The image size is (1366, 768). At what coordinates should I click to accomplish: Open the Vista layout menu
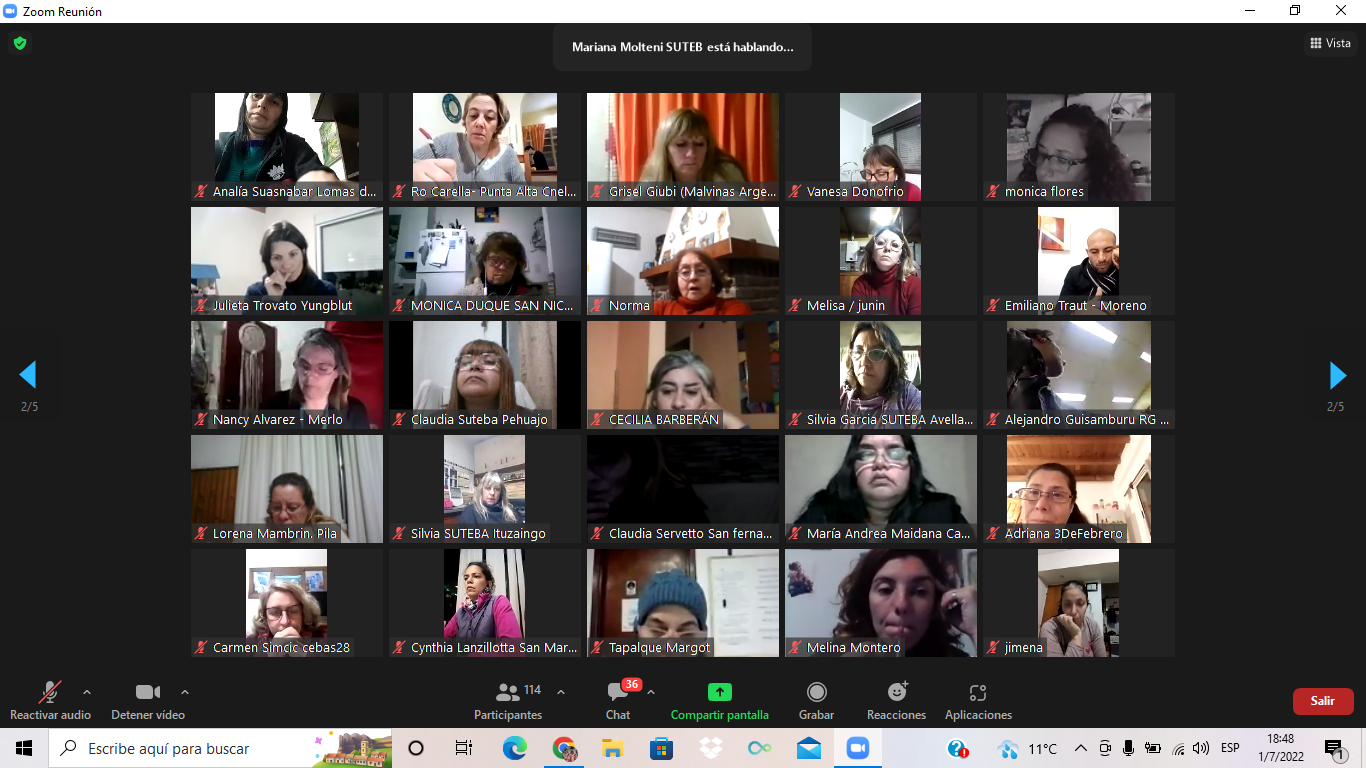(x=1330, y=43)
